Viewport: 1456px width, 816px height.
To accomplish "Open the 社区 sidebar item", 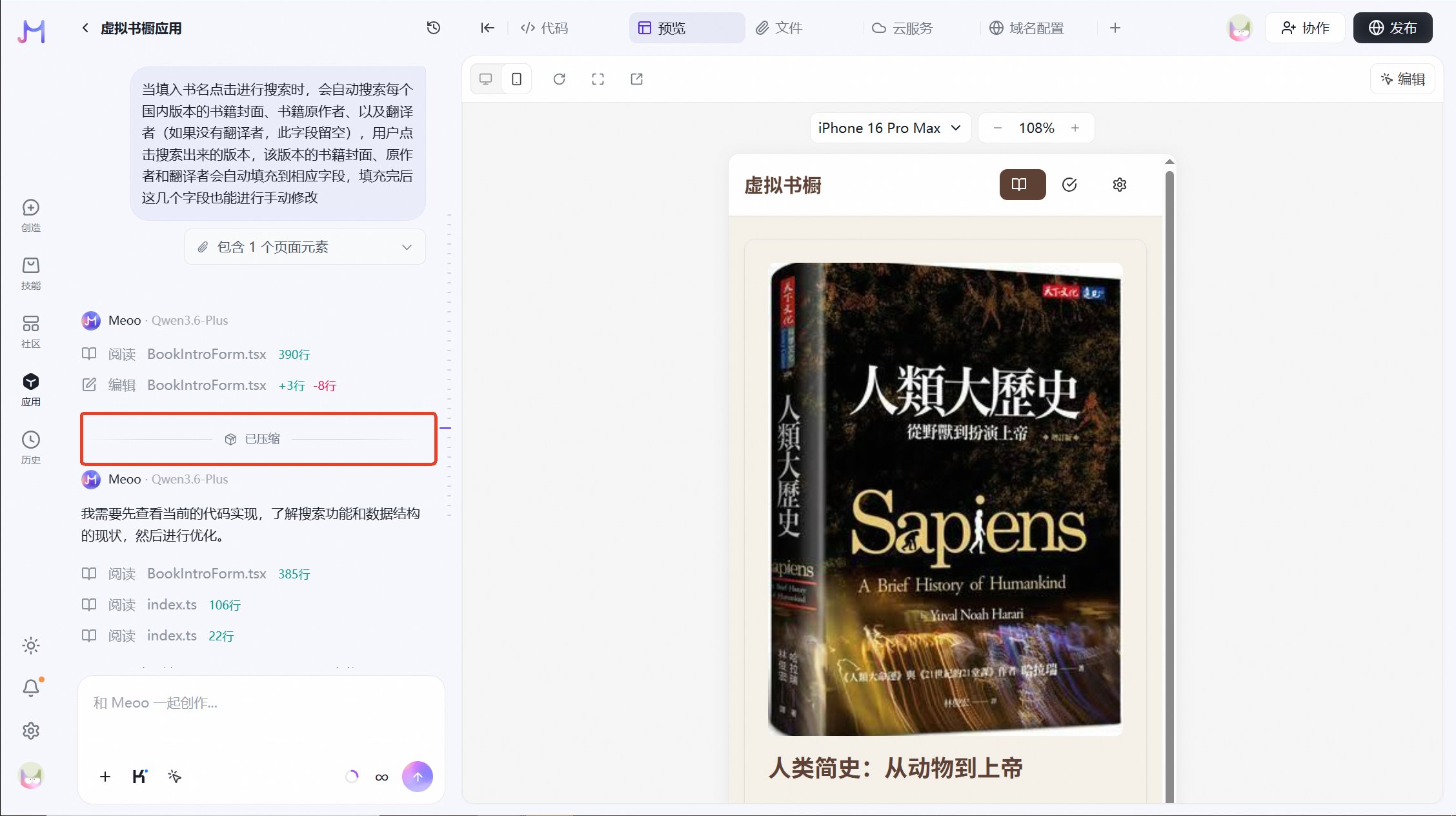I will [x=31, y=331].
